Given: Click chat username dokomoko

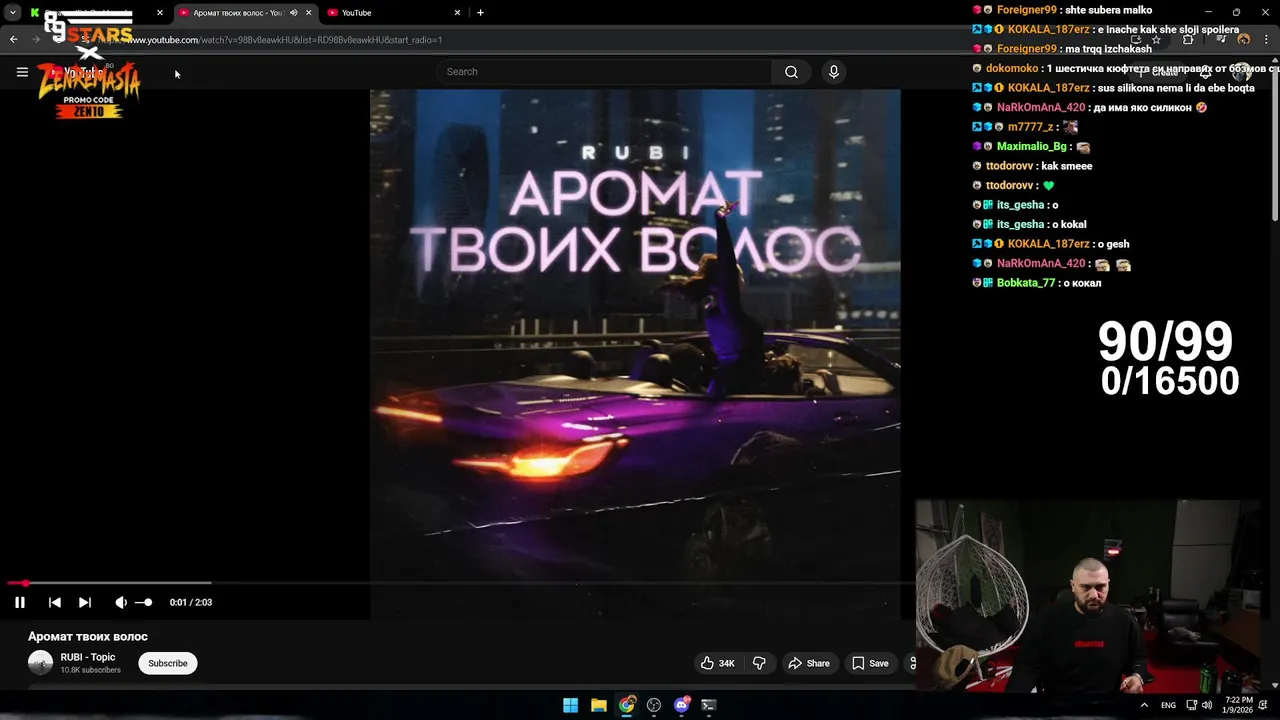Looking at the screenshot, I should pos(1012,68).
